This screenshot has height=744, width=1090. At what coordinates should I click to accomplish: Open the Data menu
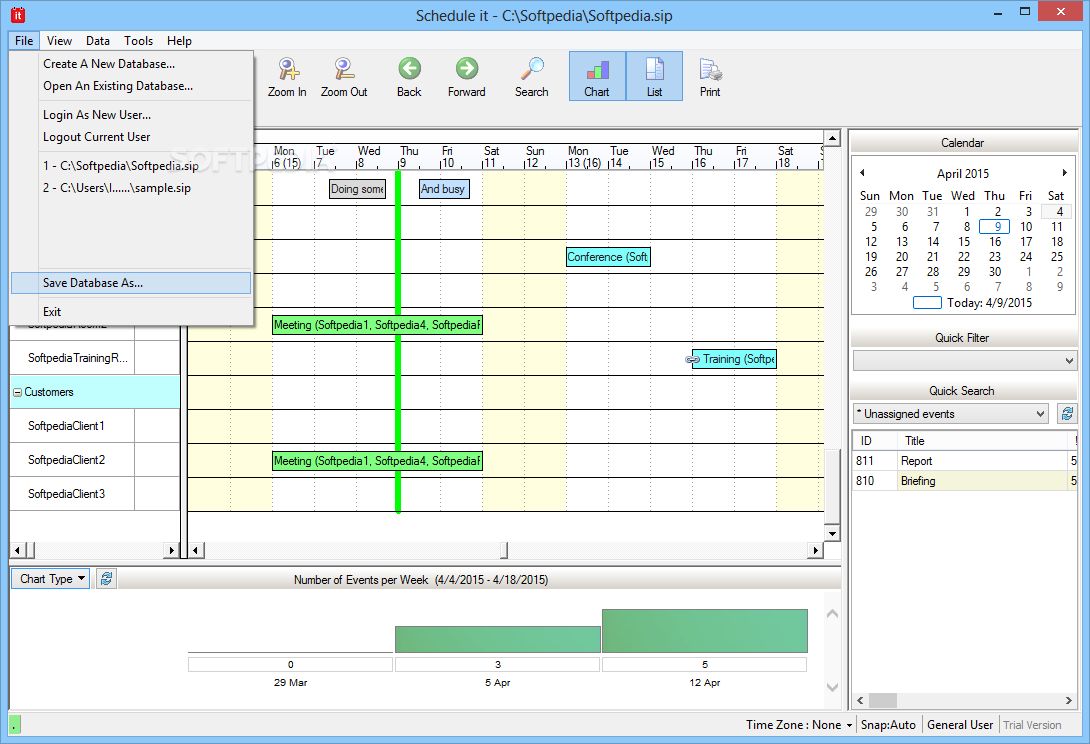point(98,40)
